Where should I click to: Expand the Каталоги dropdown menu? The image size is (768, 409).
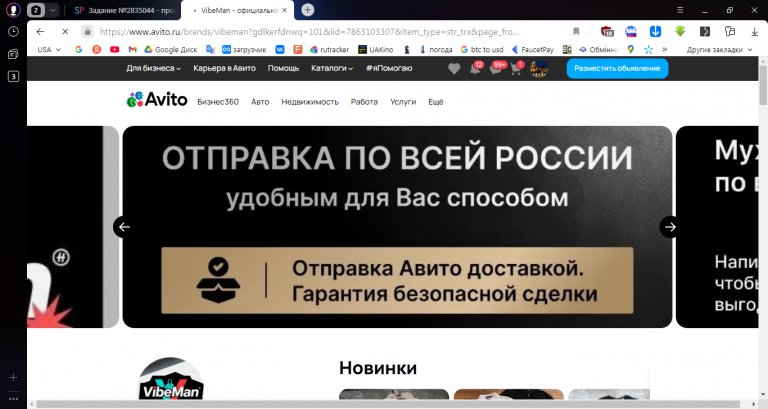332,68
